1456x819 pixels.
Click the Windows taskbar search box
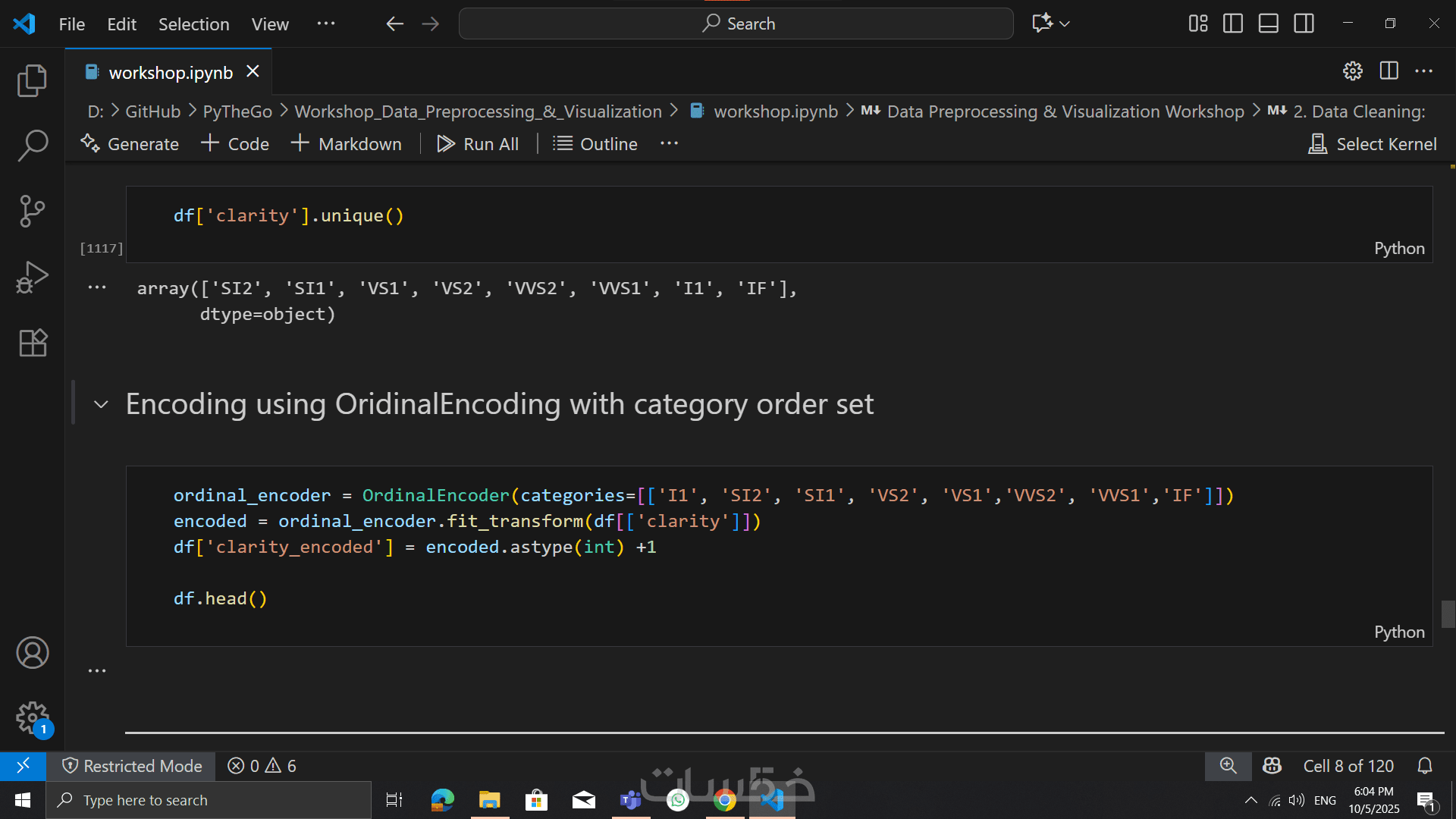tap(209, 800)
